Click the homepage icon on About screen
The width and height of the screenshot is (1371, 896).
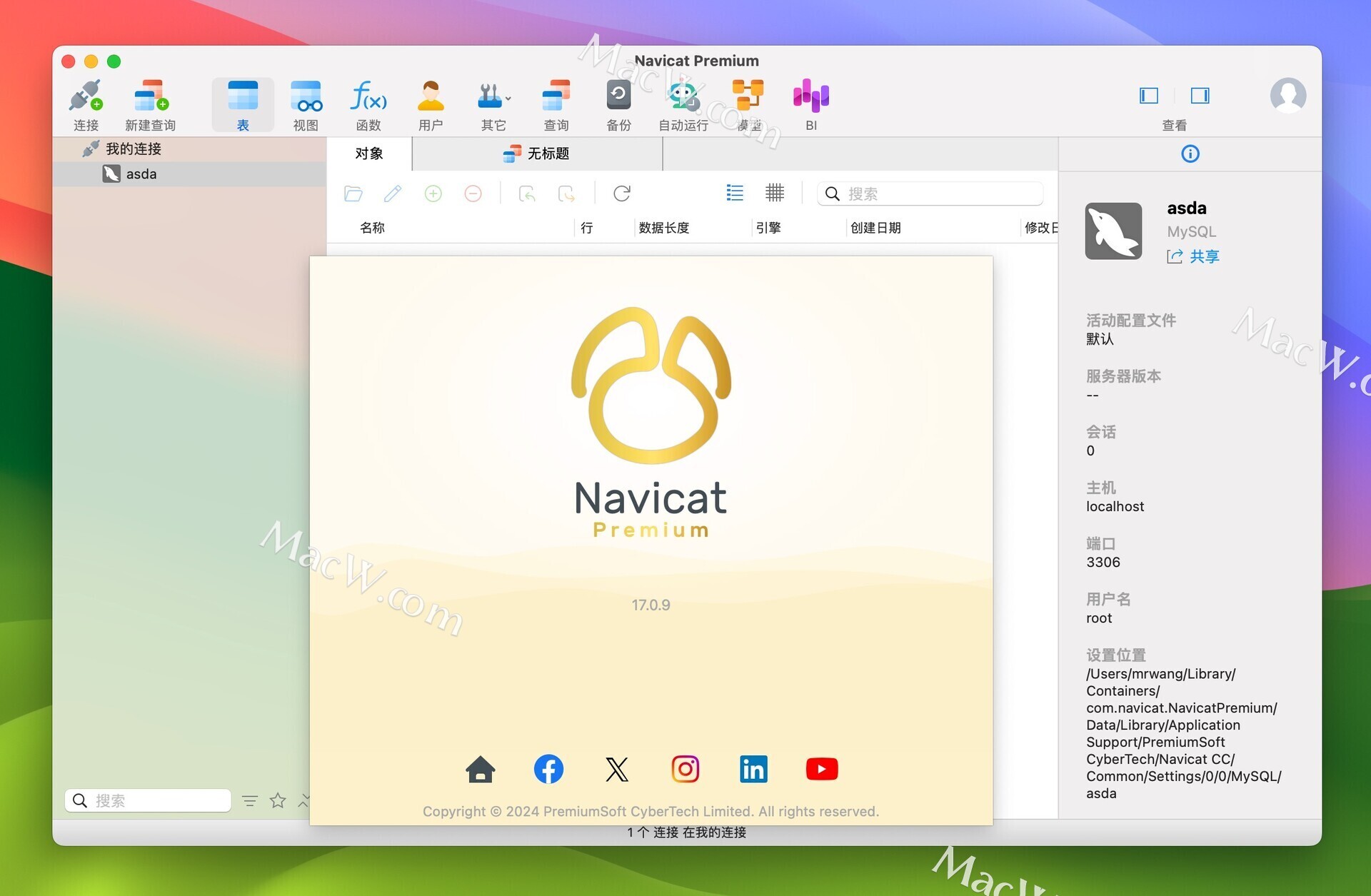pyautogui.click(x=481, y=769)
